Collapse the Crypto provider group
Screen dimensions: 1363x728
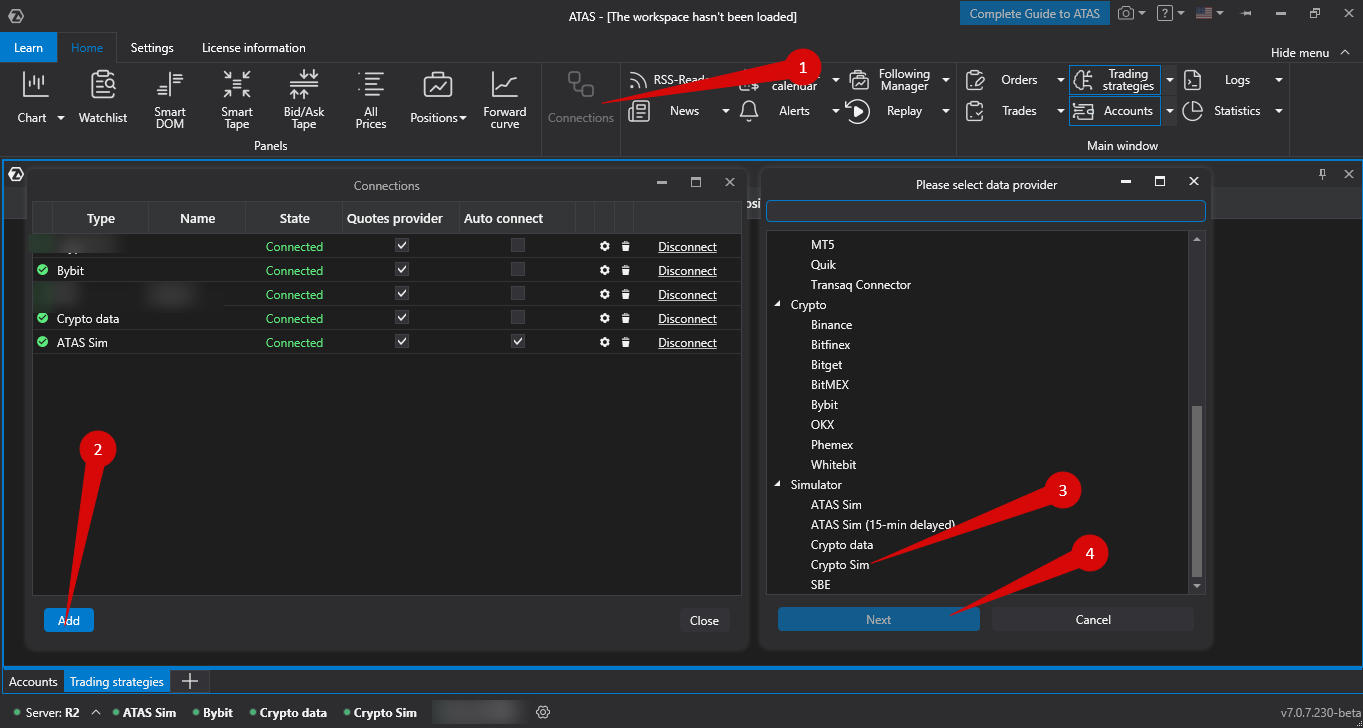[x=779, y=305]
